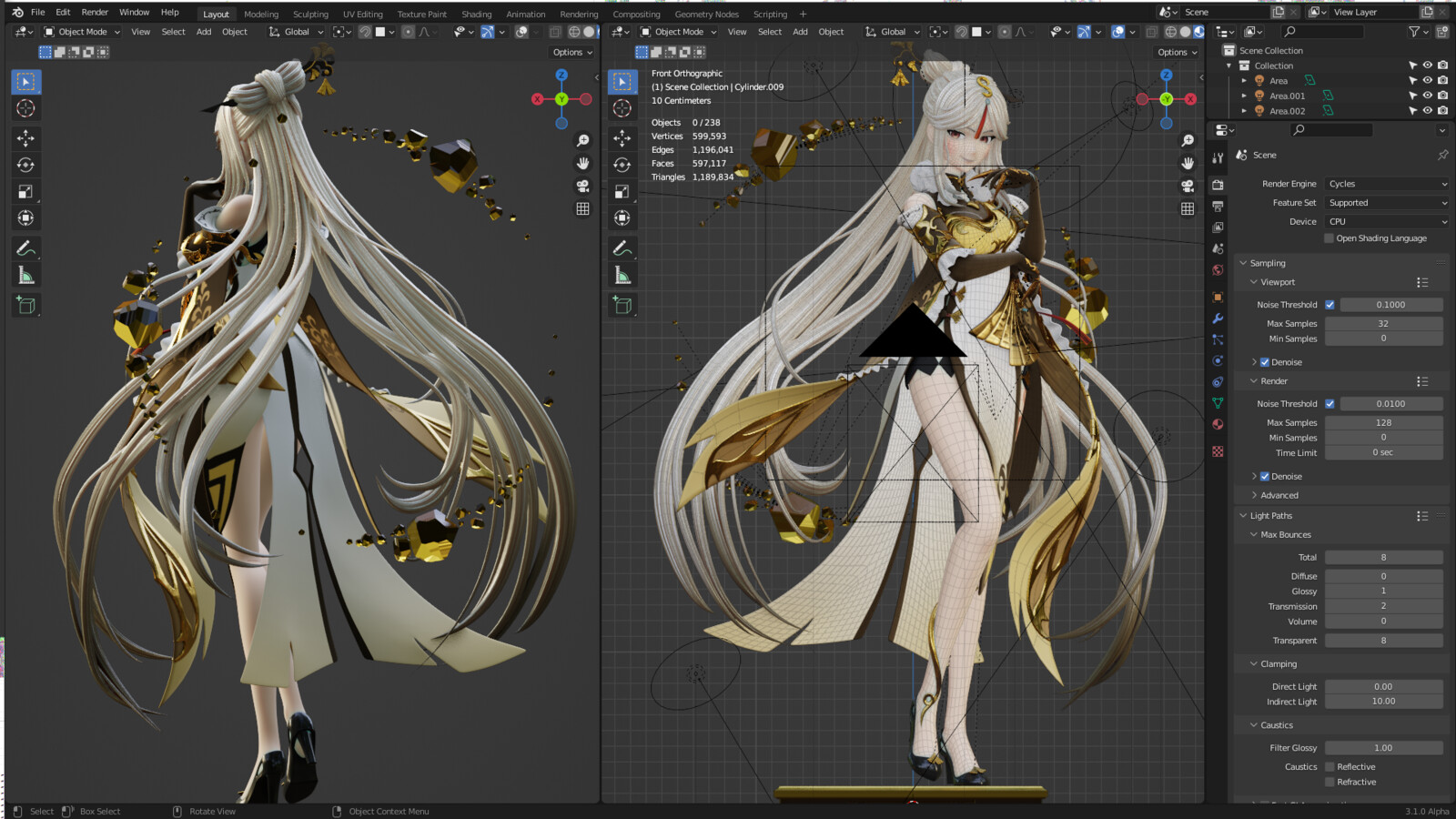Open the View Layer properties tab
Image resolution: width=1456 pixels, height=819 pixels.
pos(1218,227)
